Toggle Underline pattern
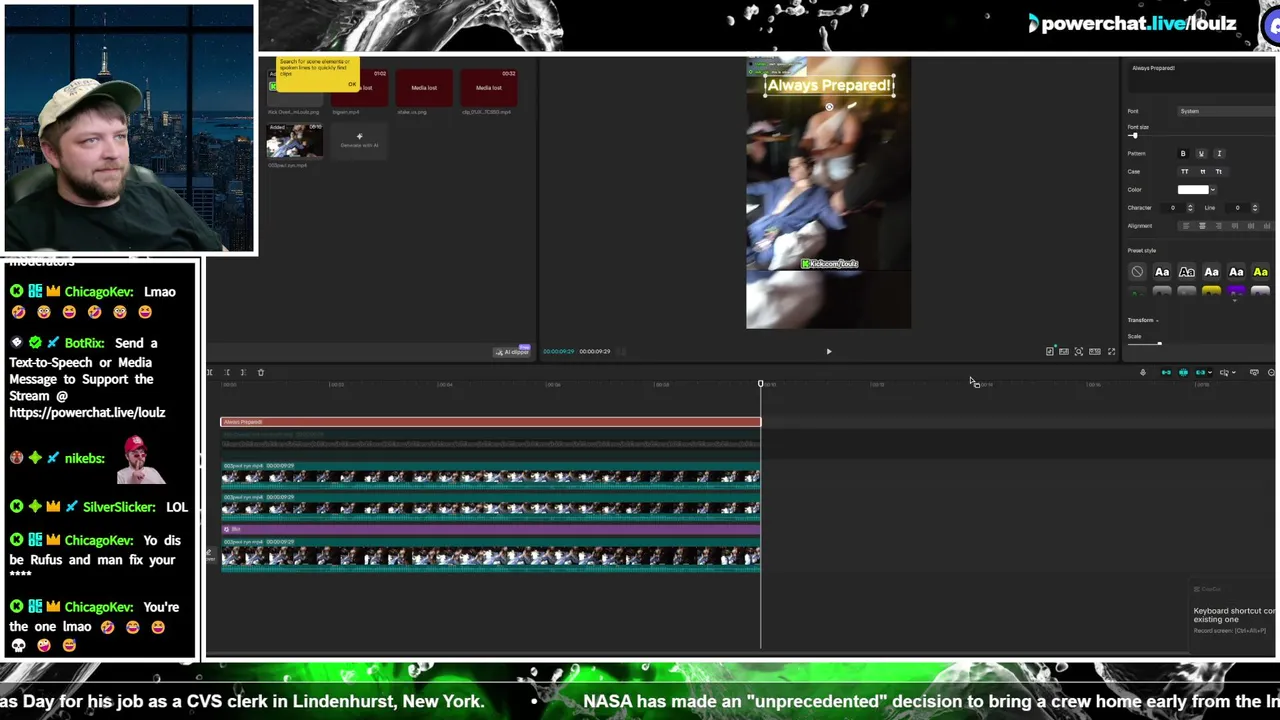Screen dimensions: 1280x720 click(1201, 154)
